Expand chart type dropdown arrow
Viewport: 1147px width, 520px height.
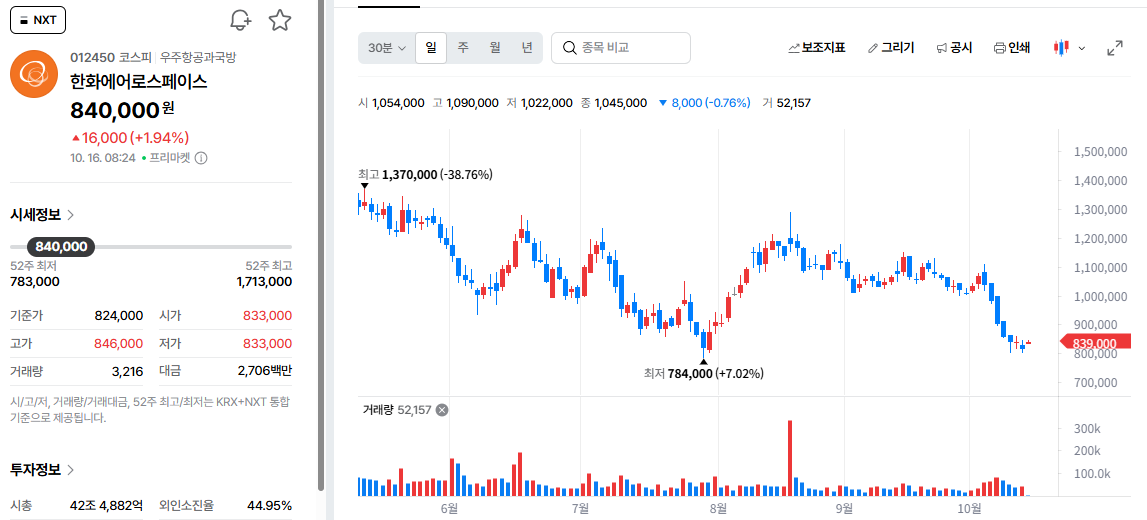pyautogui.click(x=1082, y=48)
